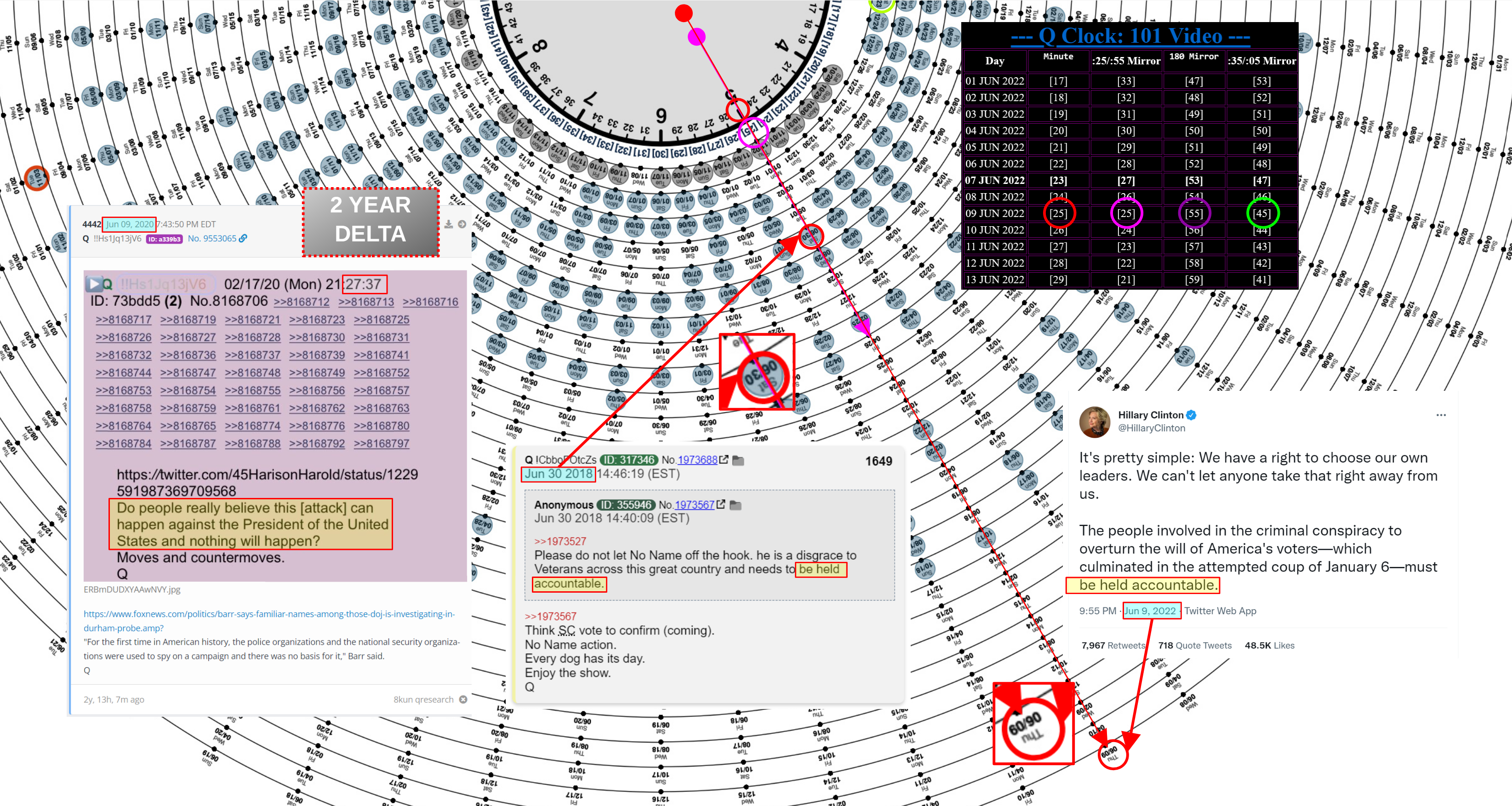
Task: Click the external-link icon next to No.1973567
Action: coord(721,504)
